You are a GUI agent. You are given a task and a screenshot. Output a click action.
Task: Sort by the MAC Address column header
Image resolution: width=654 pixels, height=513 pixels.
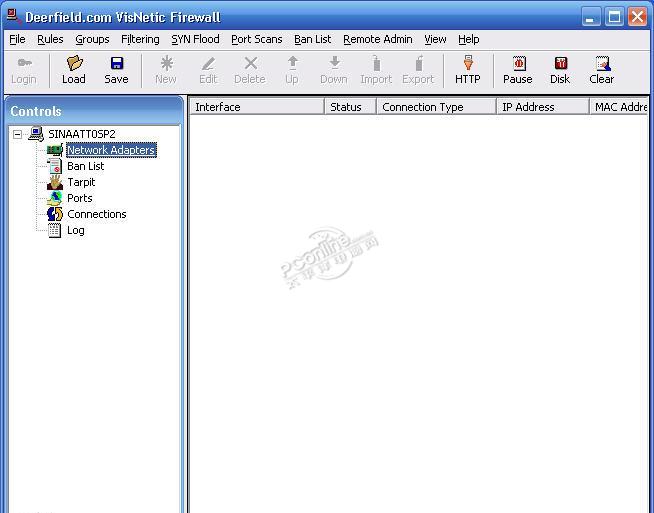pos(619,107)
